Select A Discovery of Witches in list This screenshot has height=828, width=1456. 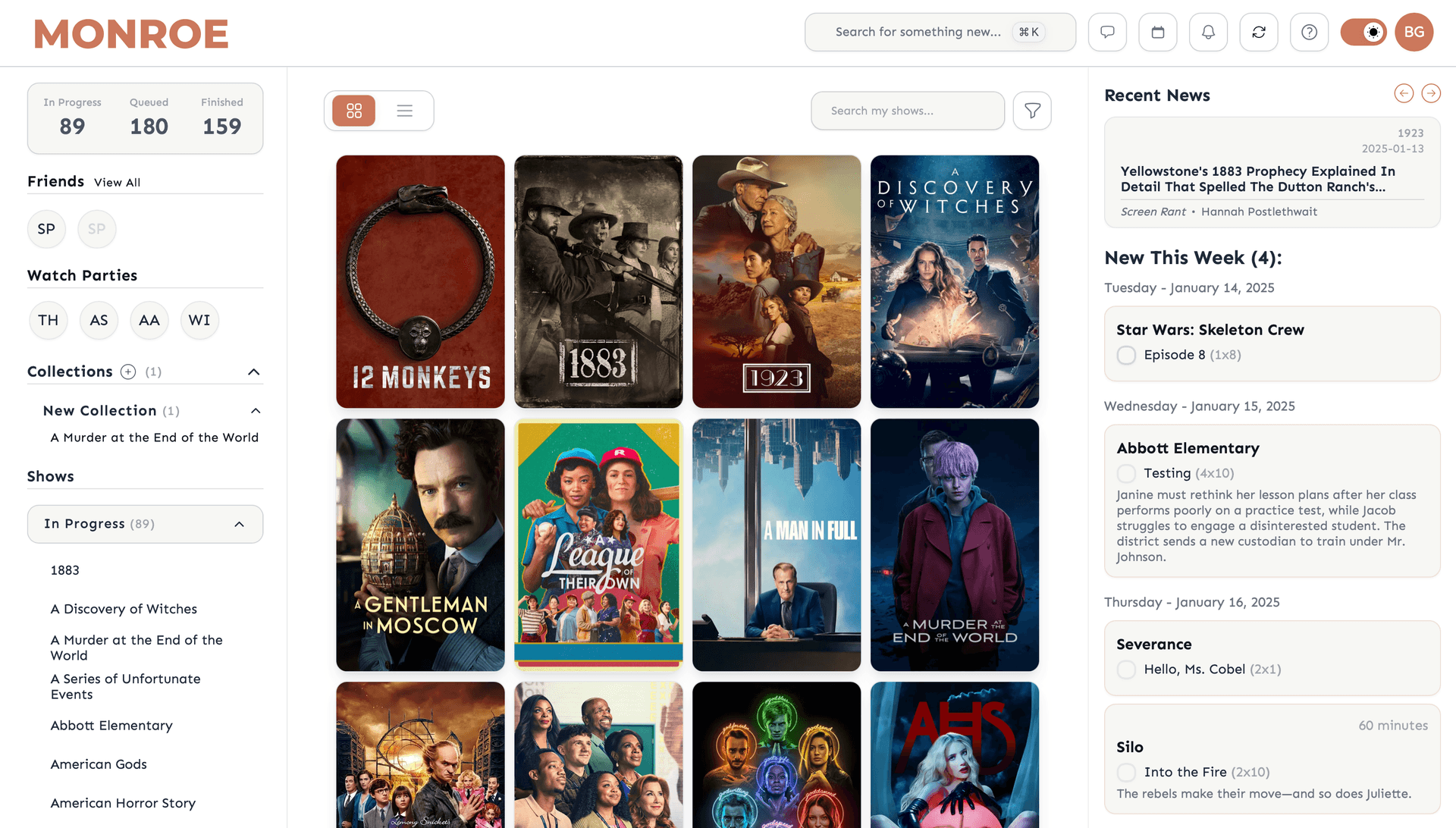124,609
